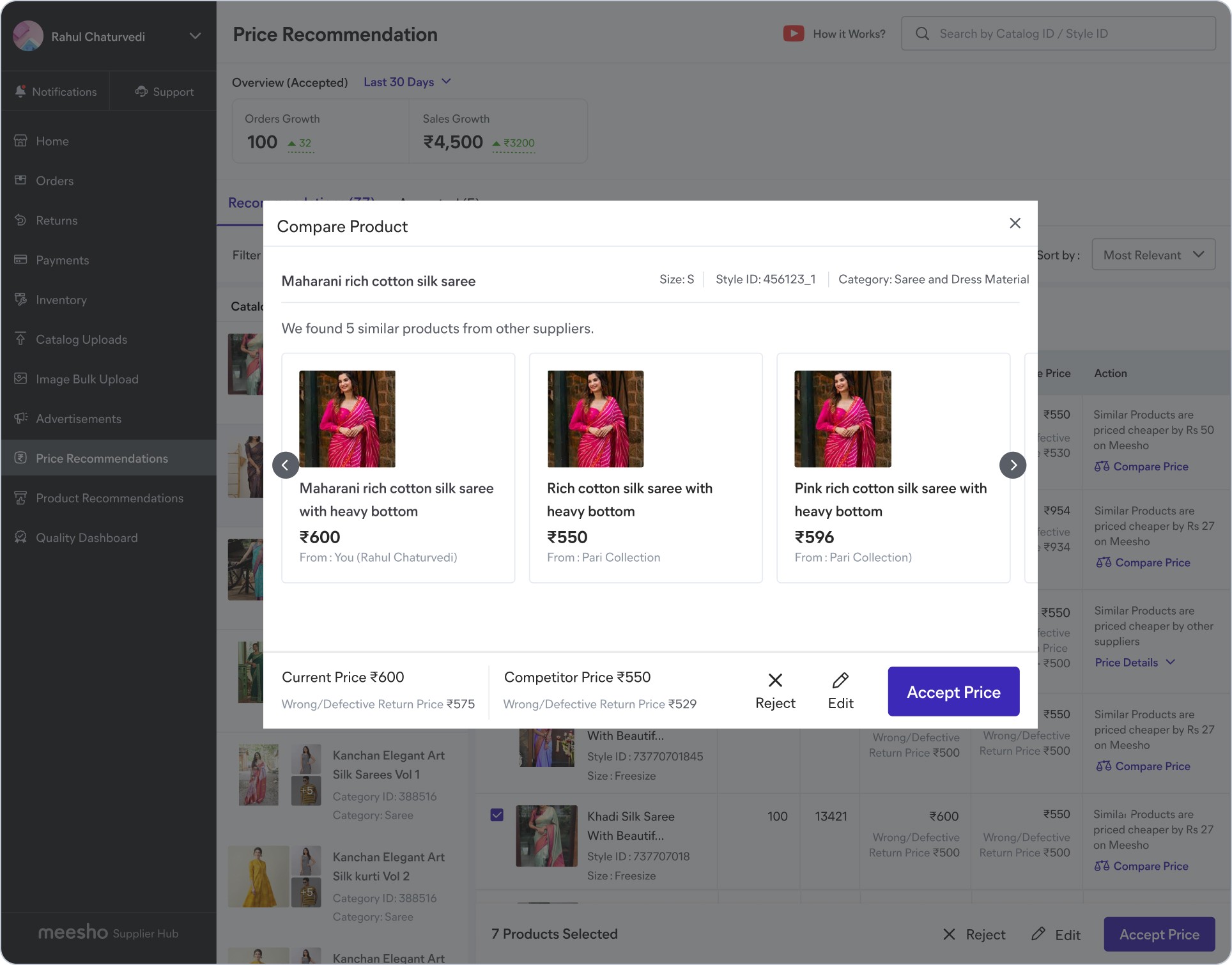Click Kanchan Elegant Art Silk Sarees Vol 1 thumbnail
The height and width of the screenshot is (965, 1232).
tap(259, 774)
